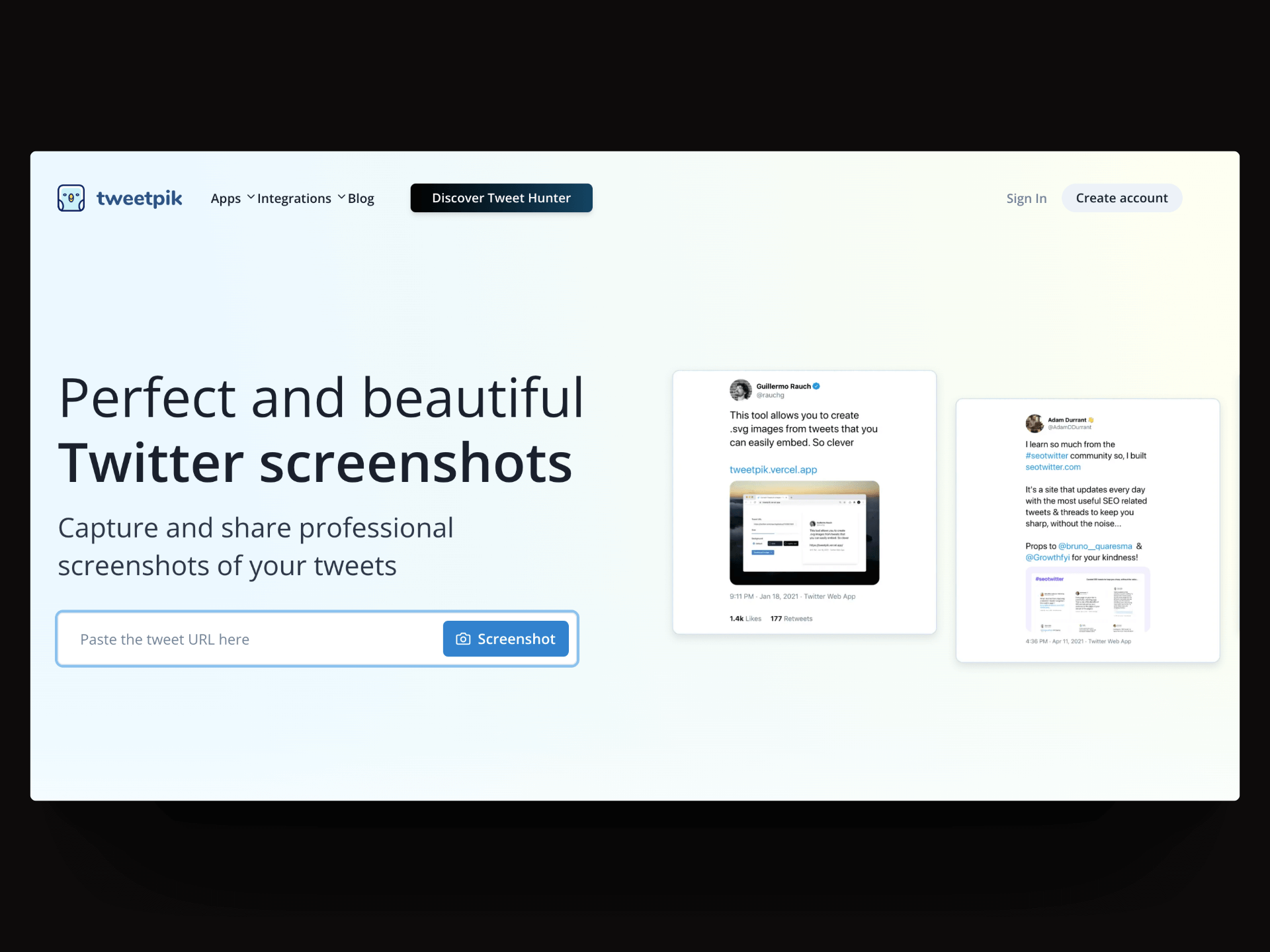
Task: Click the #seotwitter hashtag in Adam's tweet
Action: (x=1046, y=456)
